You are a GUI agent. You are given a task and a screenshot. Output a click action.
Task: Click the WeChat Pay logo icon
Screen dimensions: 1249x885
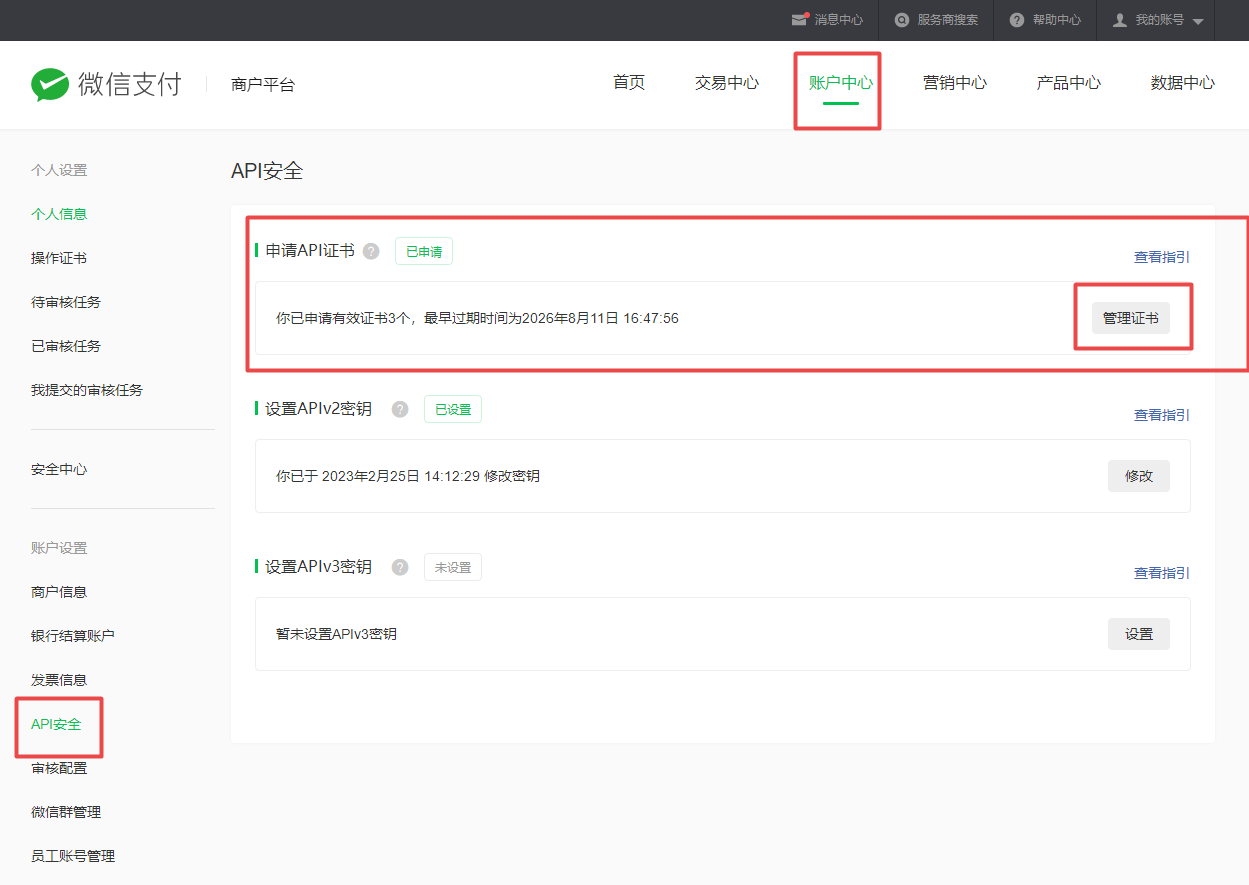pos(49,85)
